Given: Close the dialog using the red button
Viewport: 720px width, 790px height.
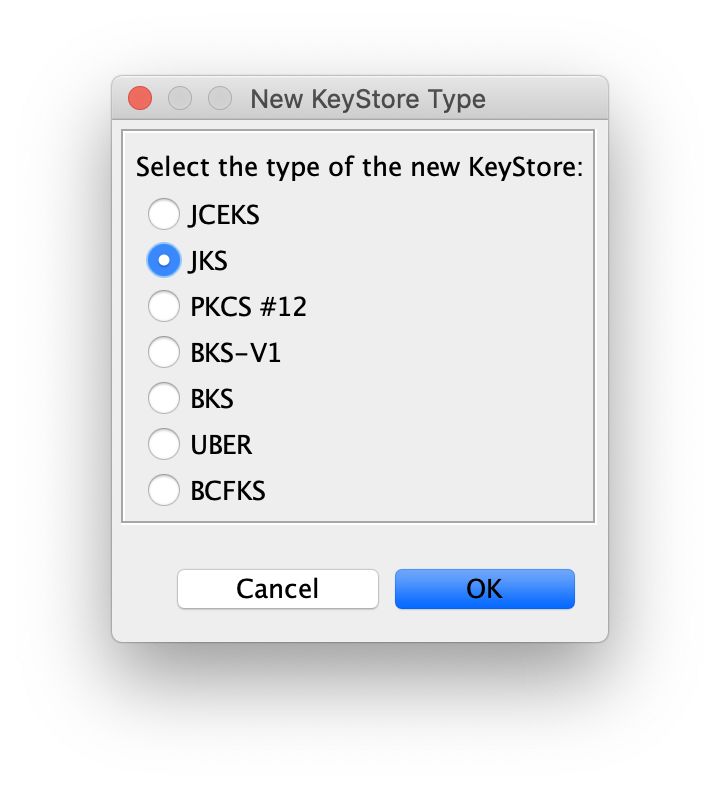Looking at the screenshot, I should coord(140,98).
